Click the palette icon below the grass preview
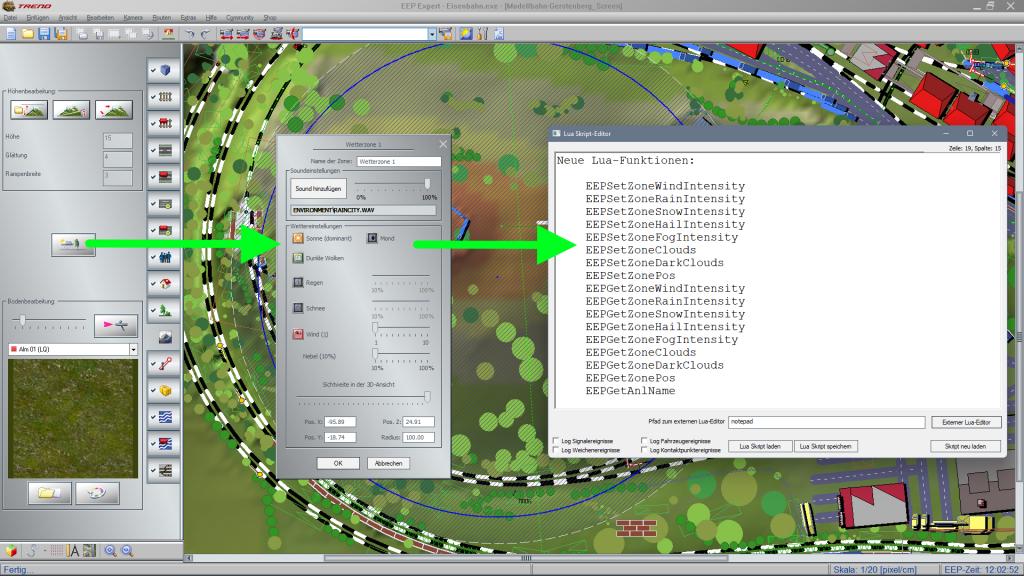The image size is (1024, 576). (x=97, y=493)
